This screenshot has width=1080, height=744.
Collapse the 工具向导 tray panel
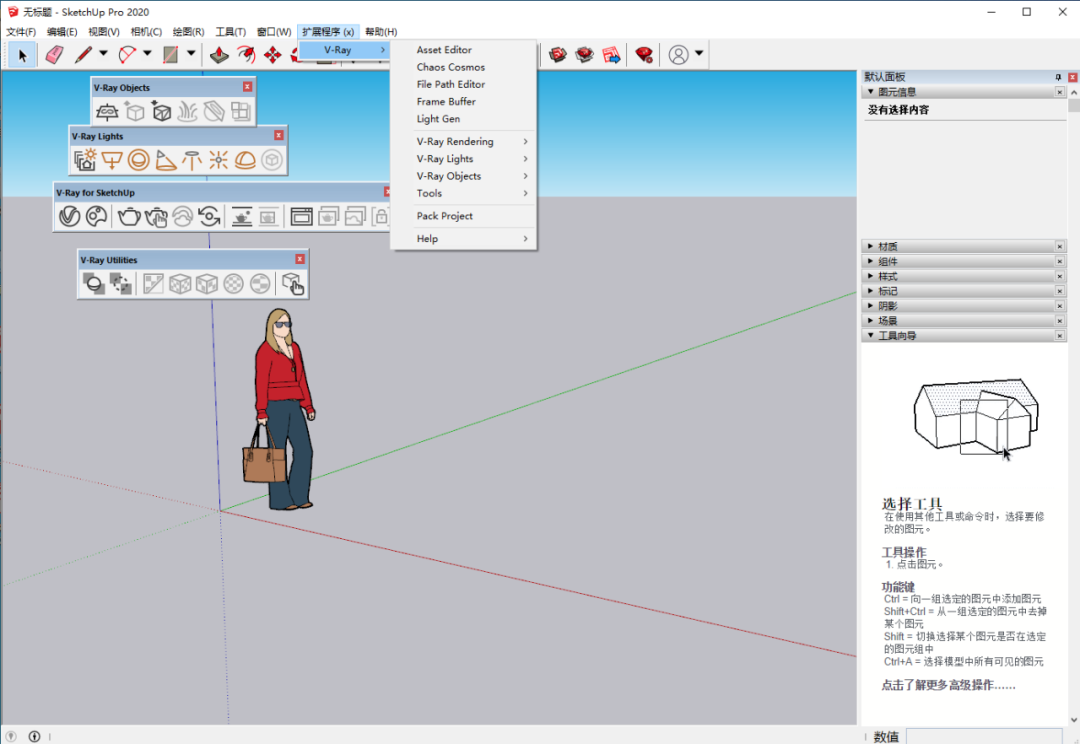click(x=962, y=335)
